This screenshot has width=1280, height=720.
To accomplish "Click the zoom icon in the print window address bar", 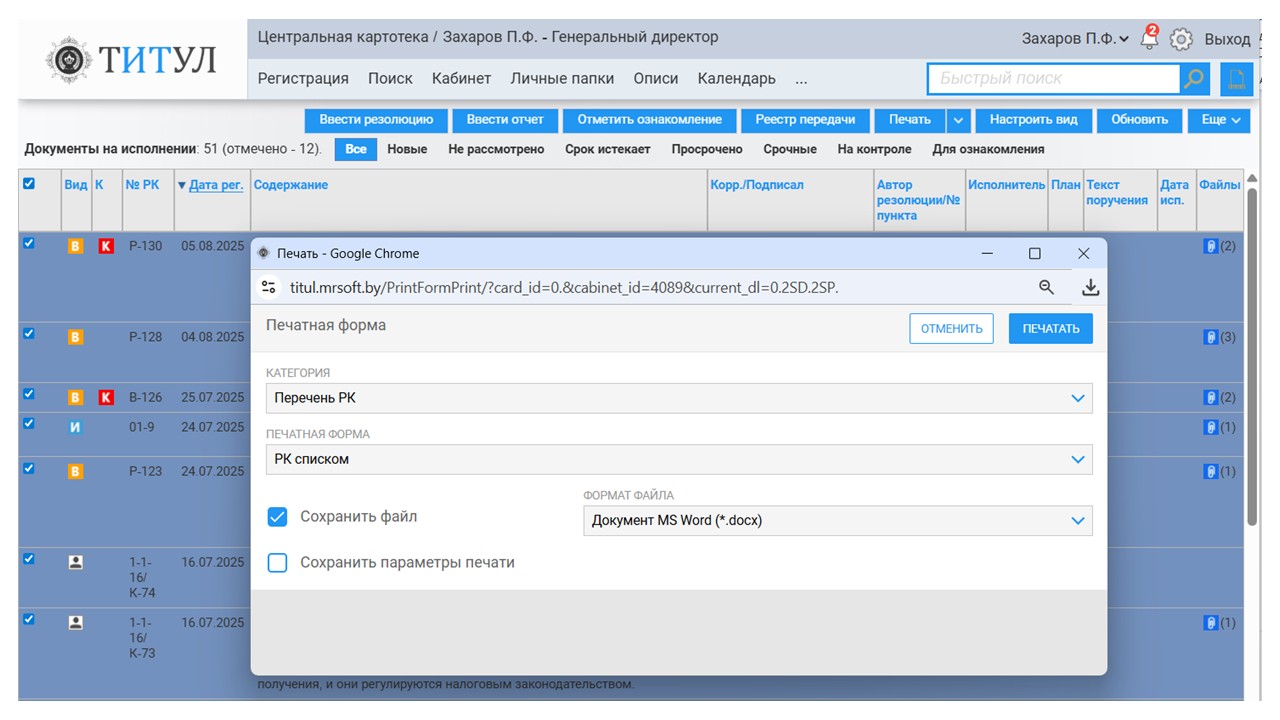I will click(x=1046, y=287).
